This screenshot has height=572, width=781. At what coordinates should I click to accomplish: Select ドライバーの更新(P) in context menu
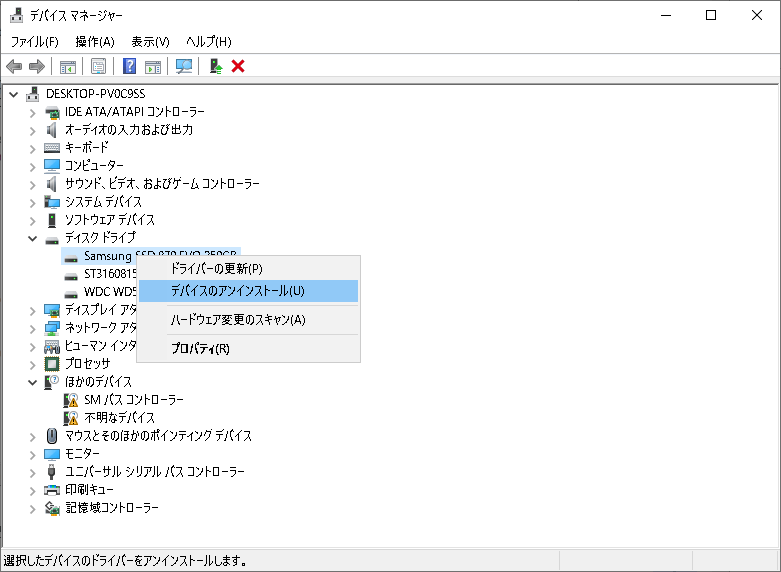coord(216,269)
